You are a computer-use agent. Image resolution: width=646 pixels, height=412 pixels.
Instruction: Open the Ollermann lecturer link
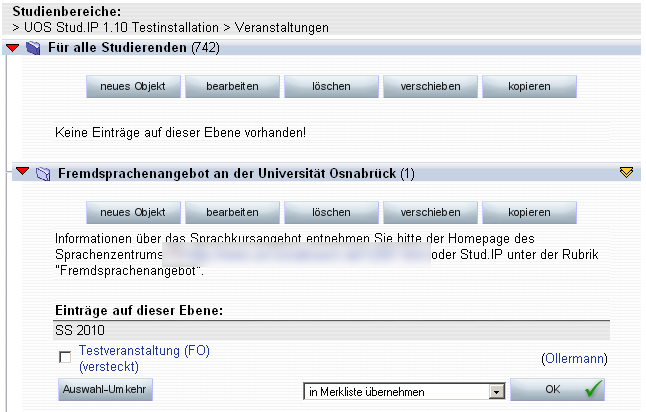pos(574,358)
